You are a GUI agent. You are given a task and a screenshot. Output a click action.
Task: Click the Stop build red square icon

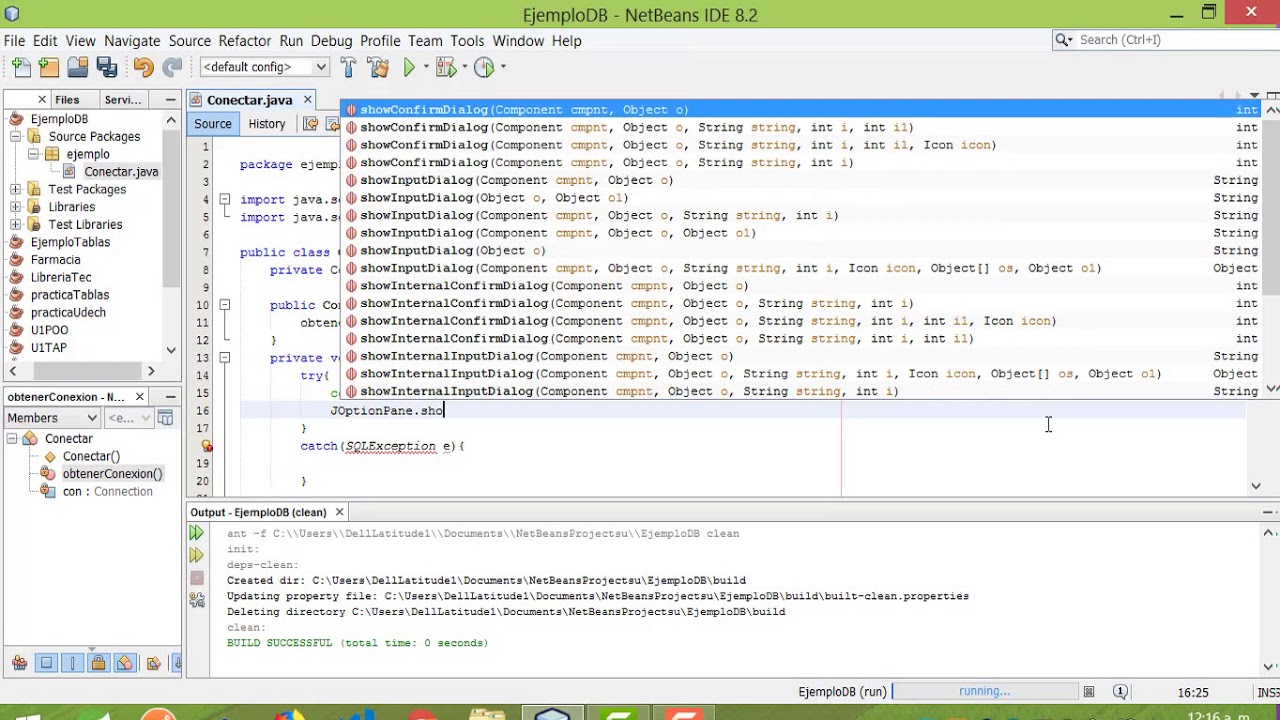(x=197, y=578)
